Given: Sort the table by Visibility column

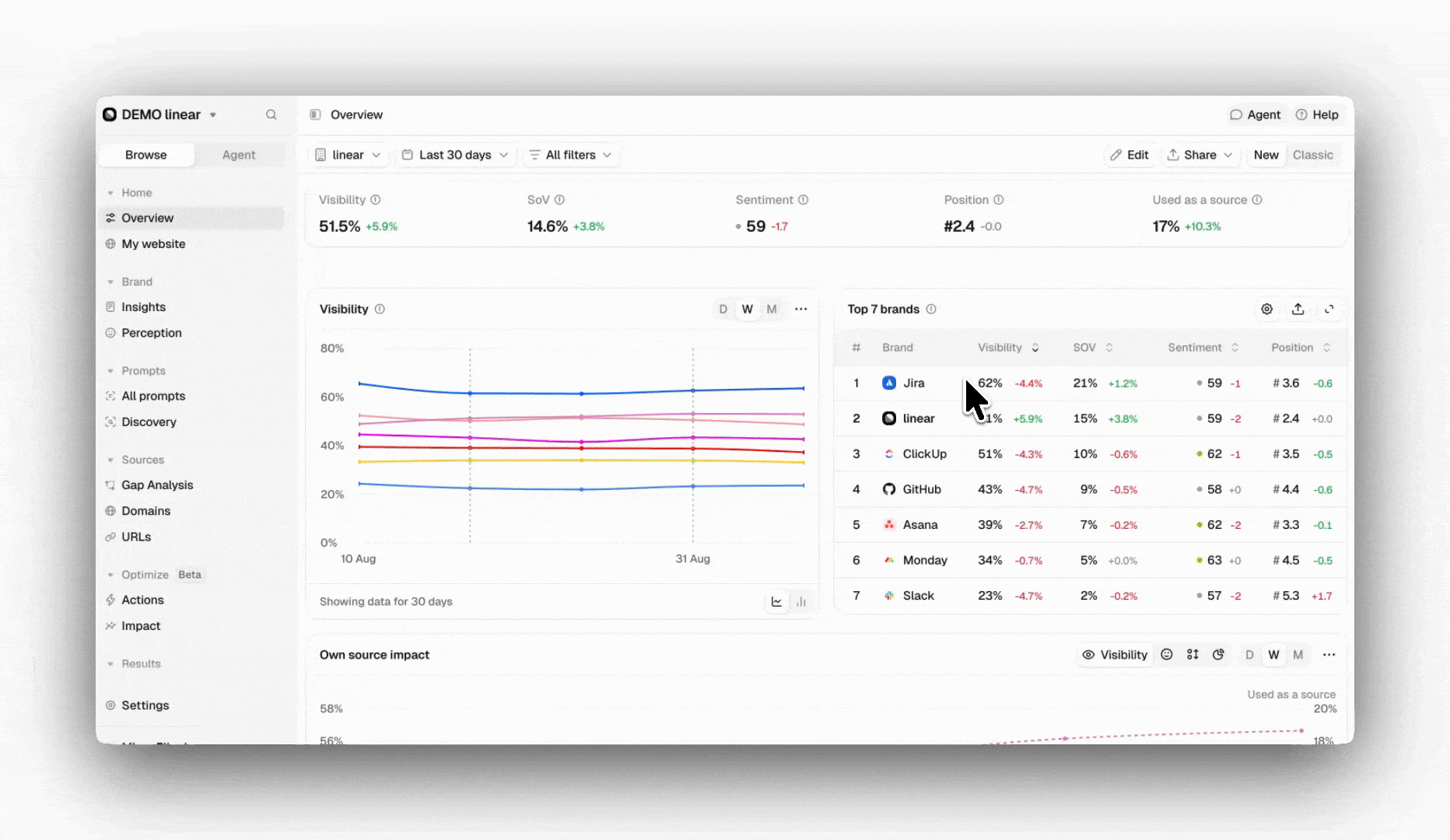Looking at the screenshot, I should [1008, 348].
